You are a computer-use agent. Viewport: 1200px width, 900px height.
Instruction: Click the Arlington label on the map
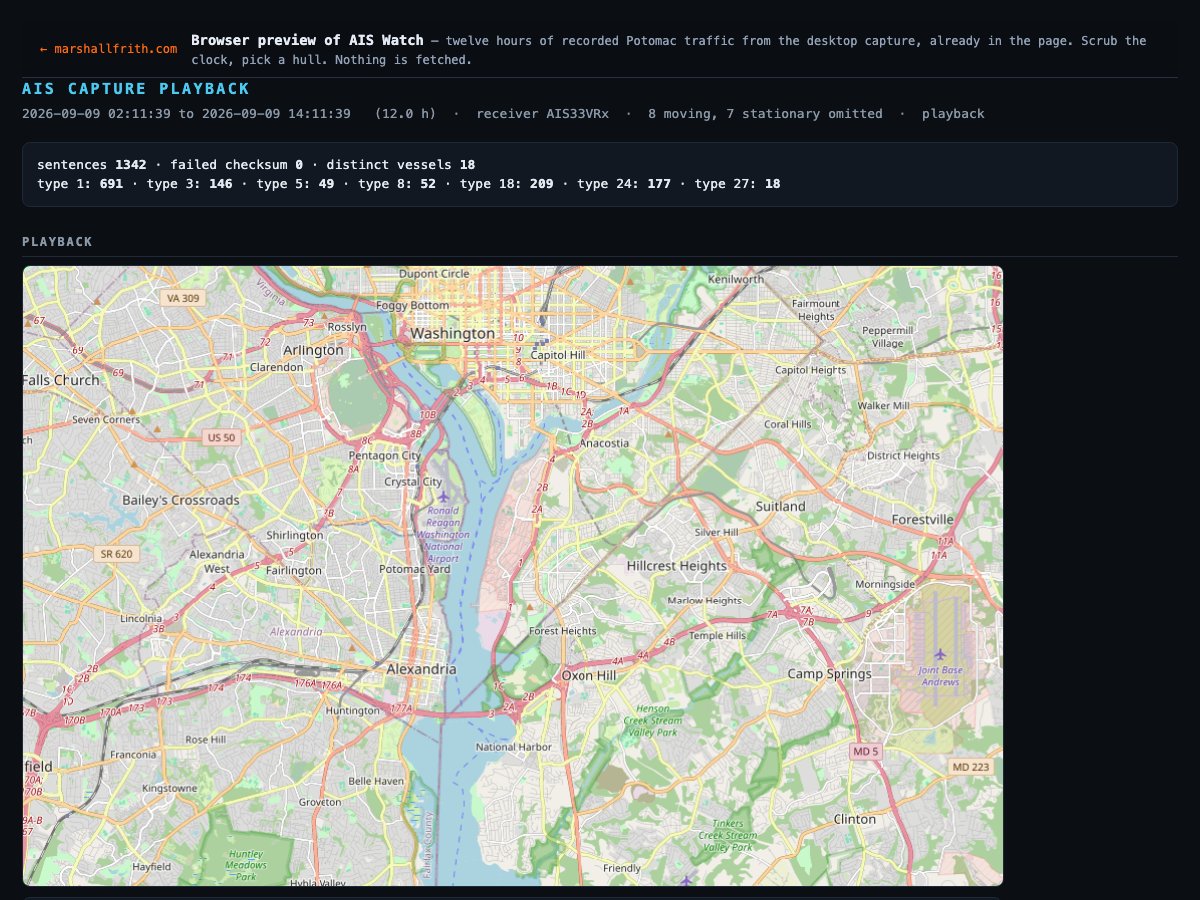coord(313,350)
